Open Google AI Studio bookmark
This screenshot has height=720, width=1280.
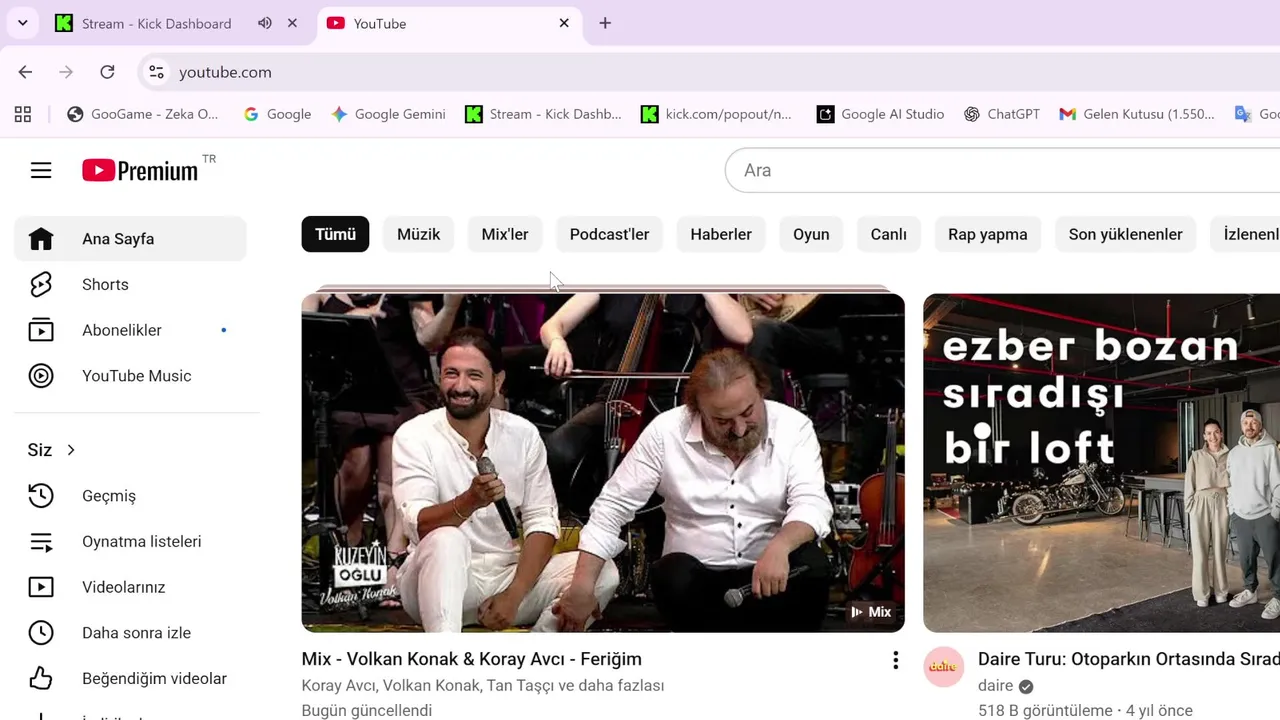880,114
